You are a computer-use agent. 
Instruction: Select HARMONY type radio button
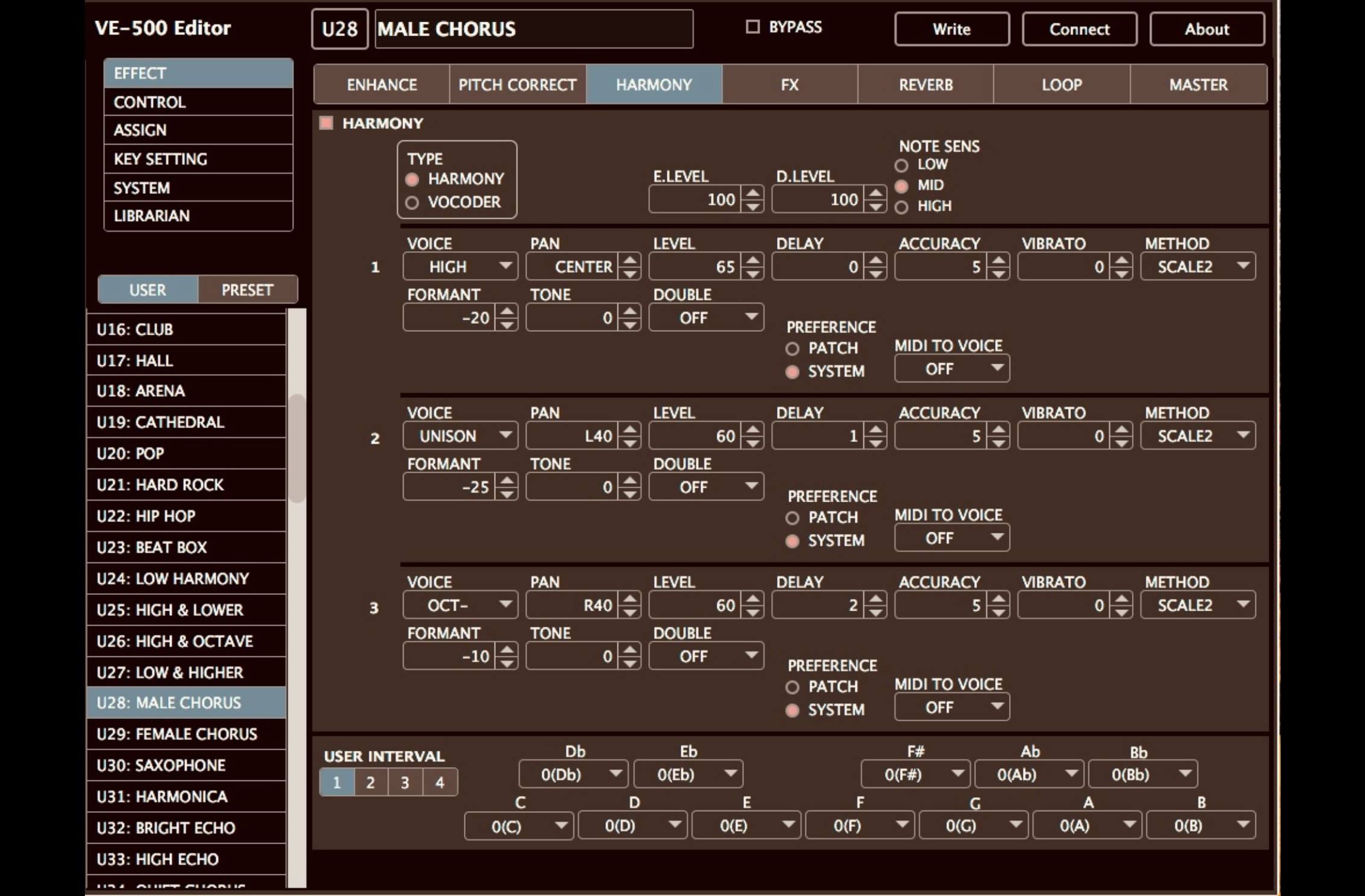point(412,179)
